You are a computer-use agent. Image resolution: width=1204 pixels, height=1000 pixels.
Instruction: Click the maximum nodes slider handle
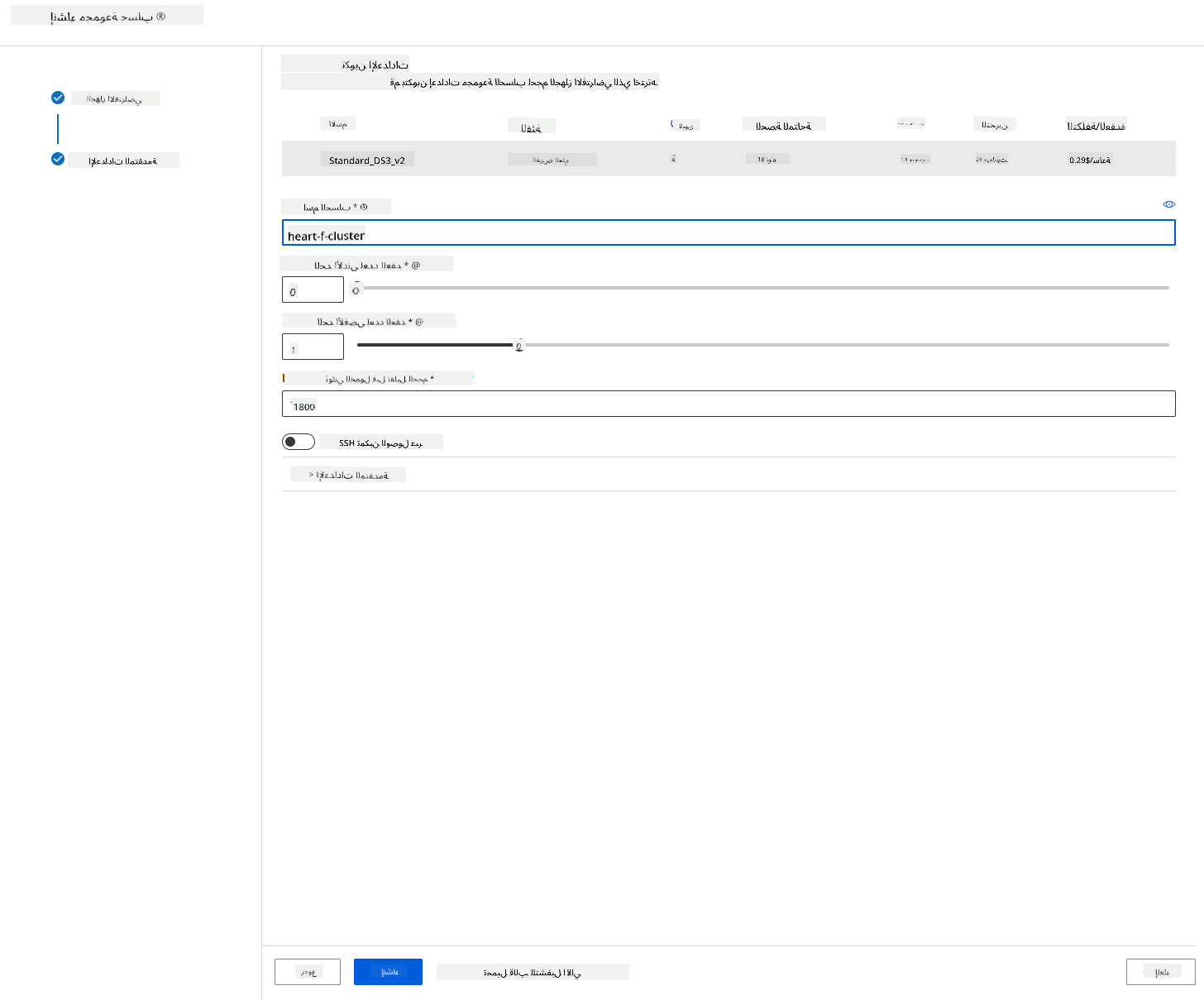pos(519,345)
